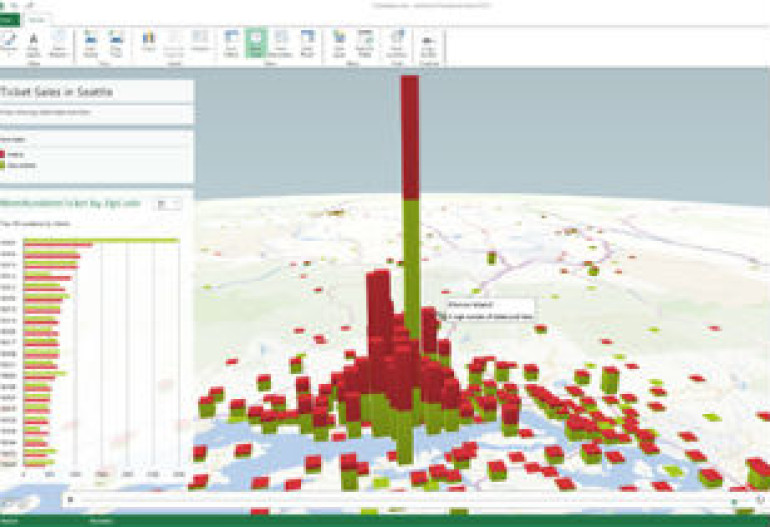This screenshot has height=527, width=770.
Task: Click the timeline slider track at the bottom
Action: 405,500
